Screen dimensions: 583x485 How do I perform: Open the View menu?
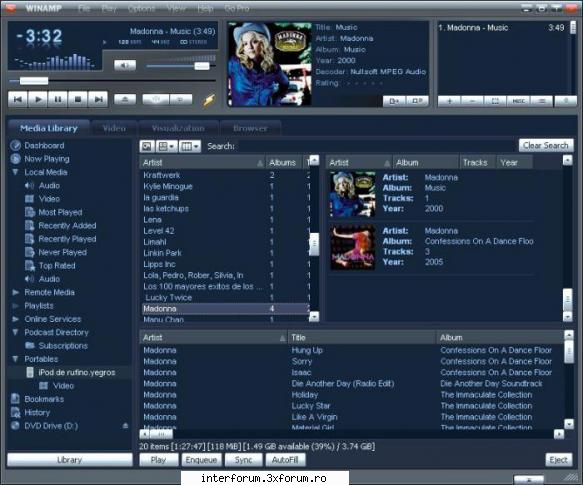[x=177, y=8]
